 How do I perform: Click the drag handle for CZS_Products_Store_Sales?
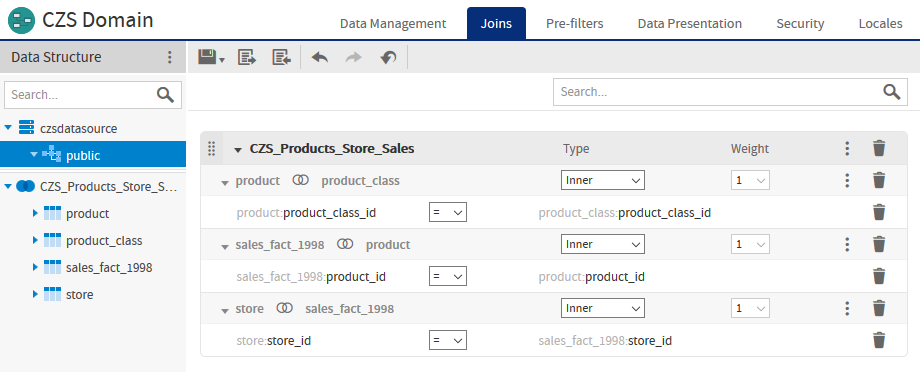click(x=212, y=148)
